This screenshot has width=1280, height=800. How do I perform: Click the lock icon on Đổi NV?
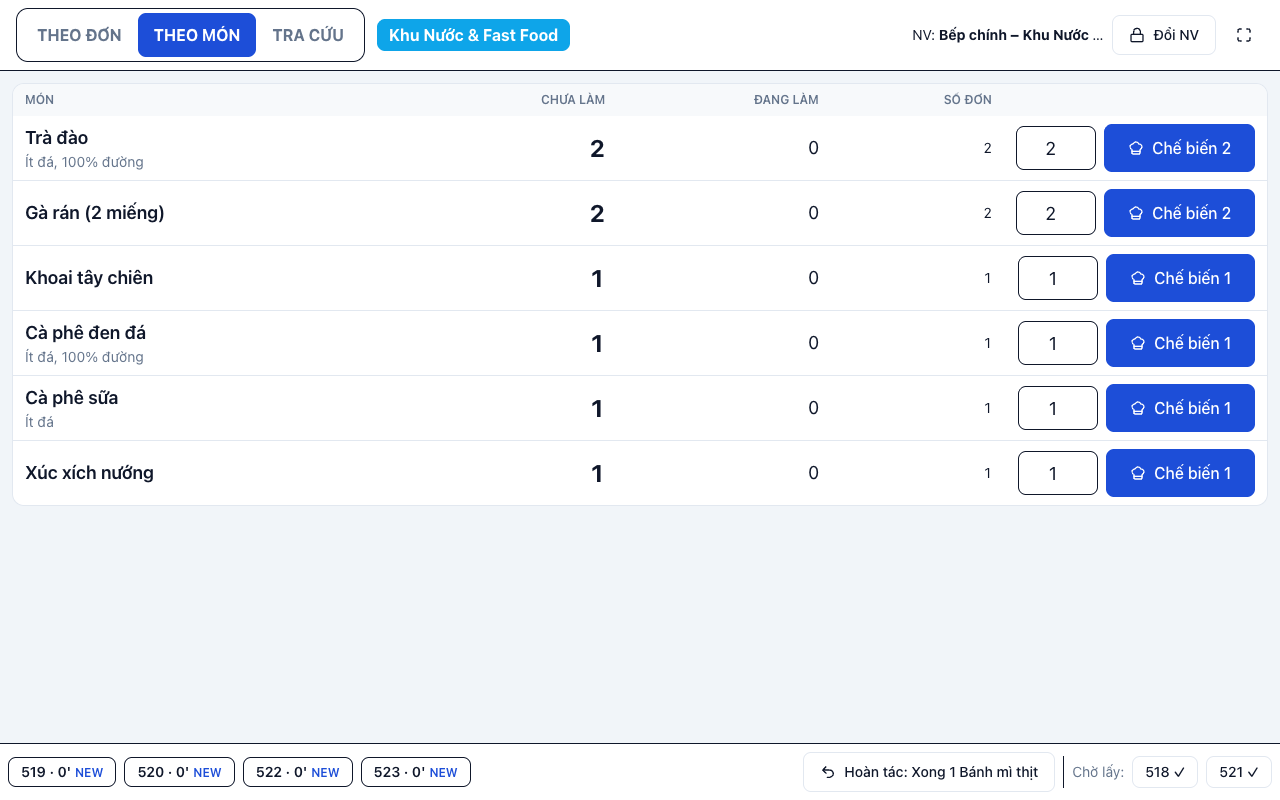point(1137,35)
